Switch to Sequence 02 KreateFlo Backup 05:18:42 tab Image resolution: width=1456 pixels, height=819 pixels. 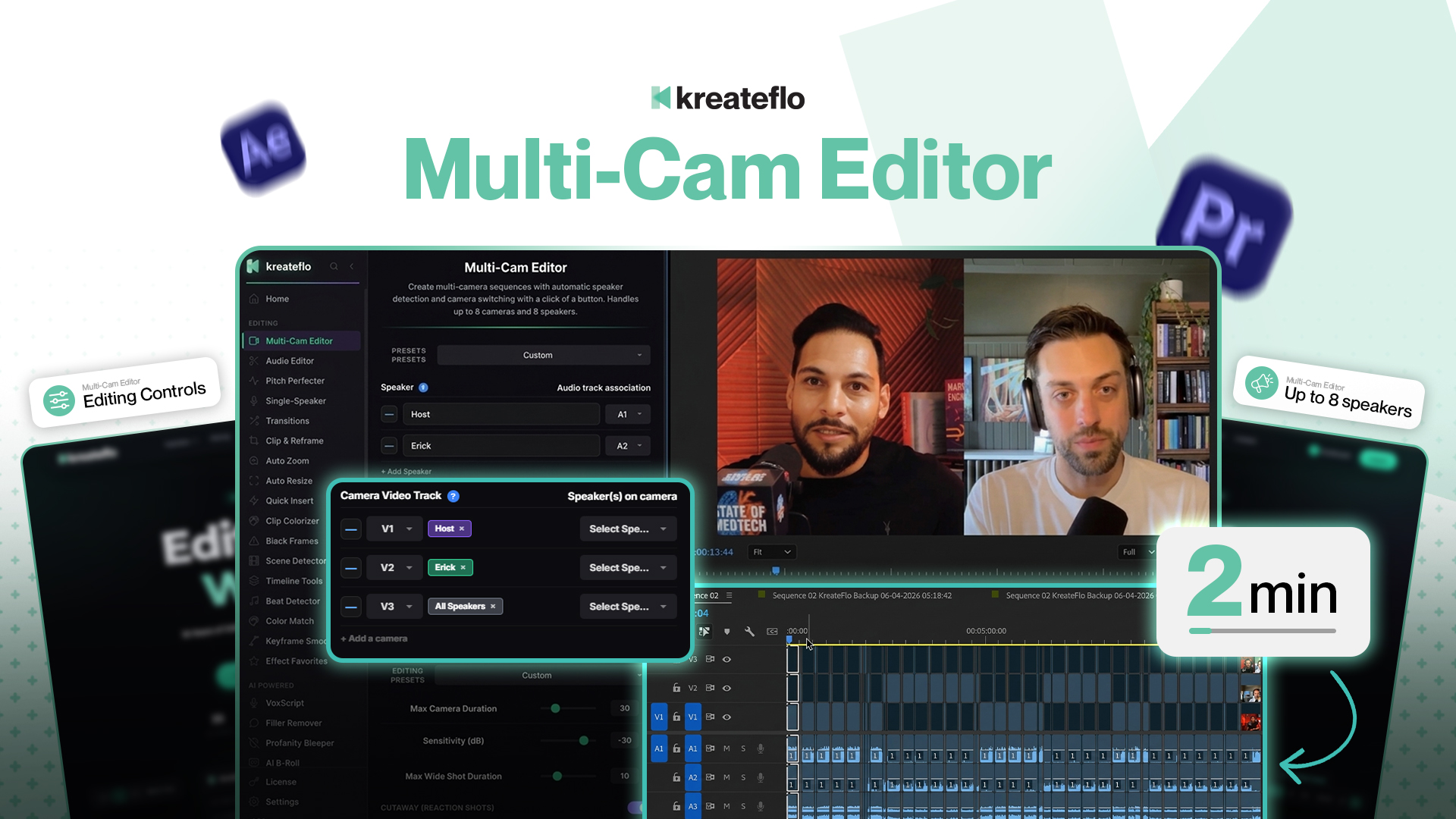(x=861, y=595)
